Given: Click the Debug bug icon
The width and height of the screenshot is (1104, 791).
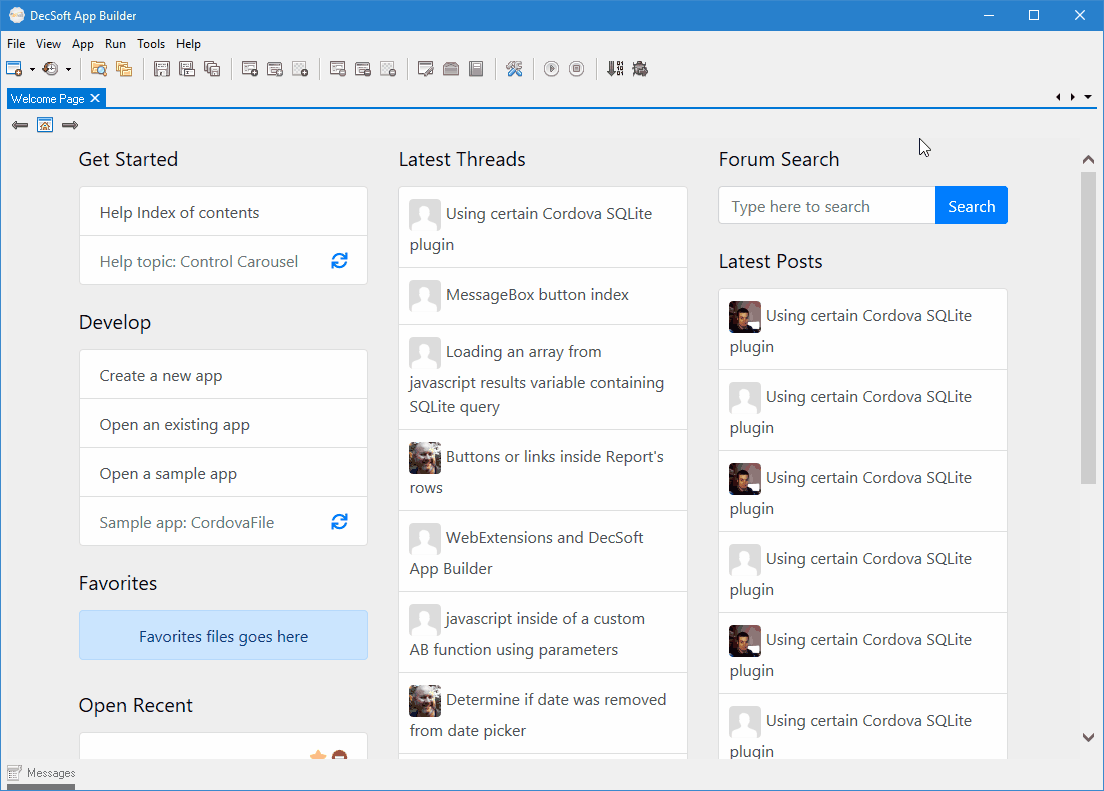Looking at the screenshot, I should coord(640,69).
